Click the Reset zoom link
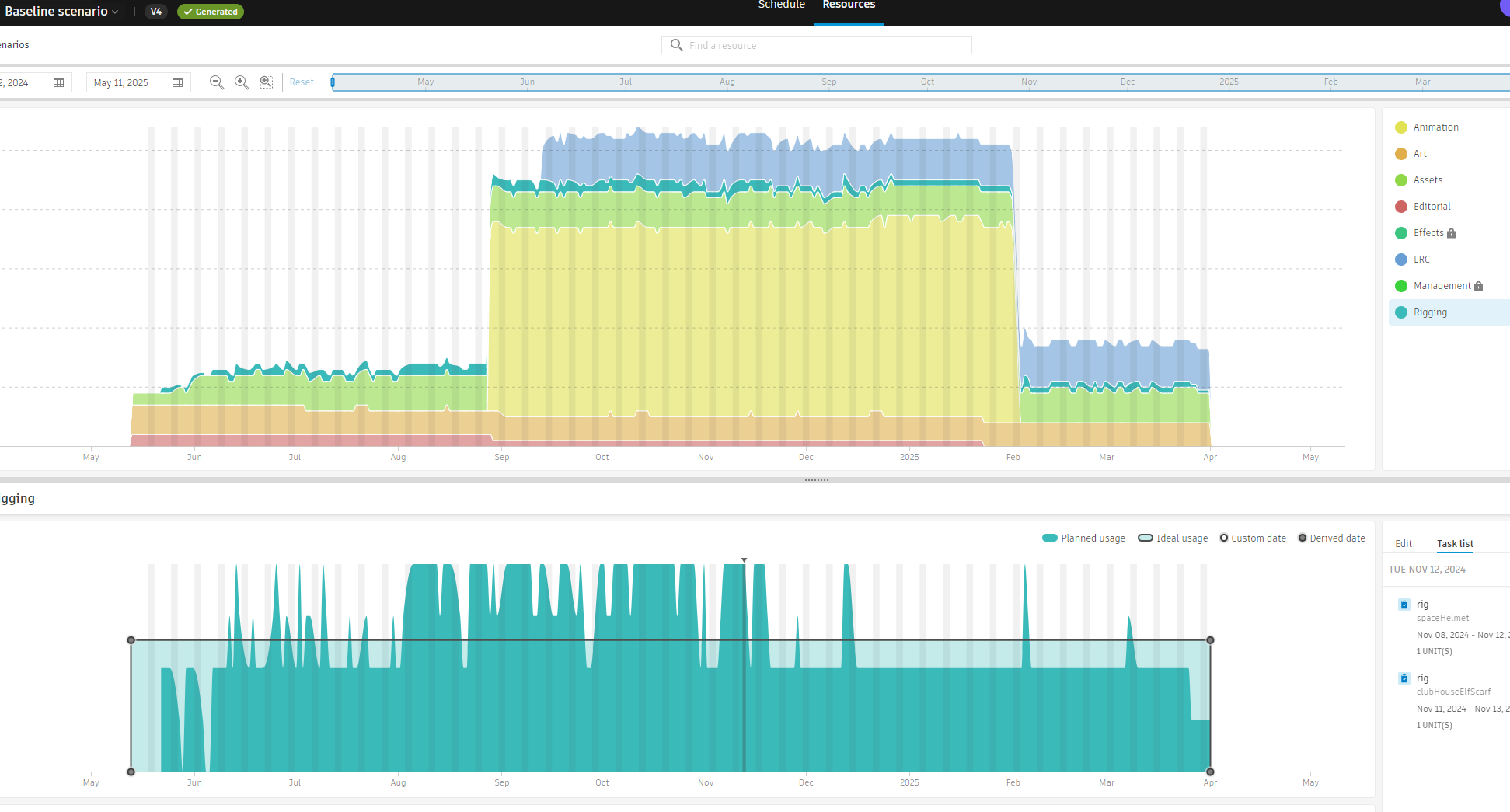Screen dimensions: 1510x812 302,82
